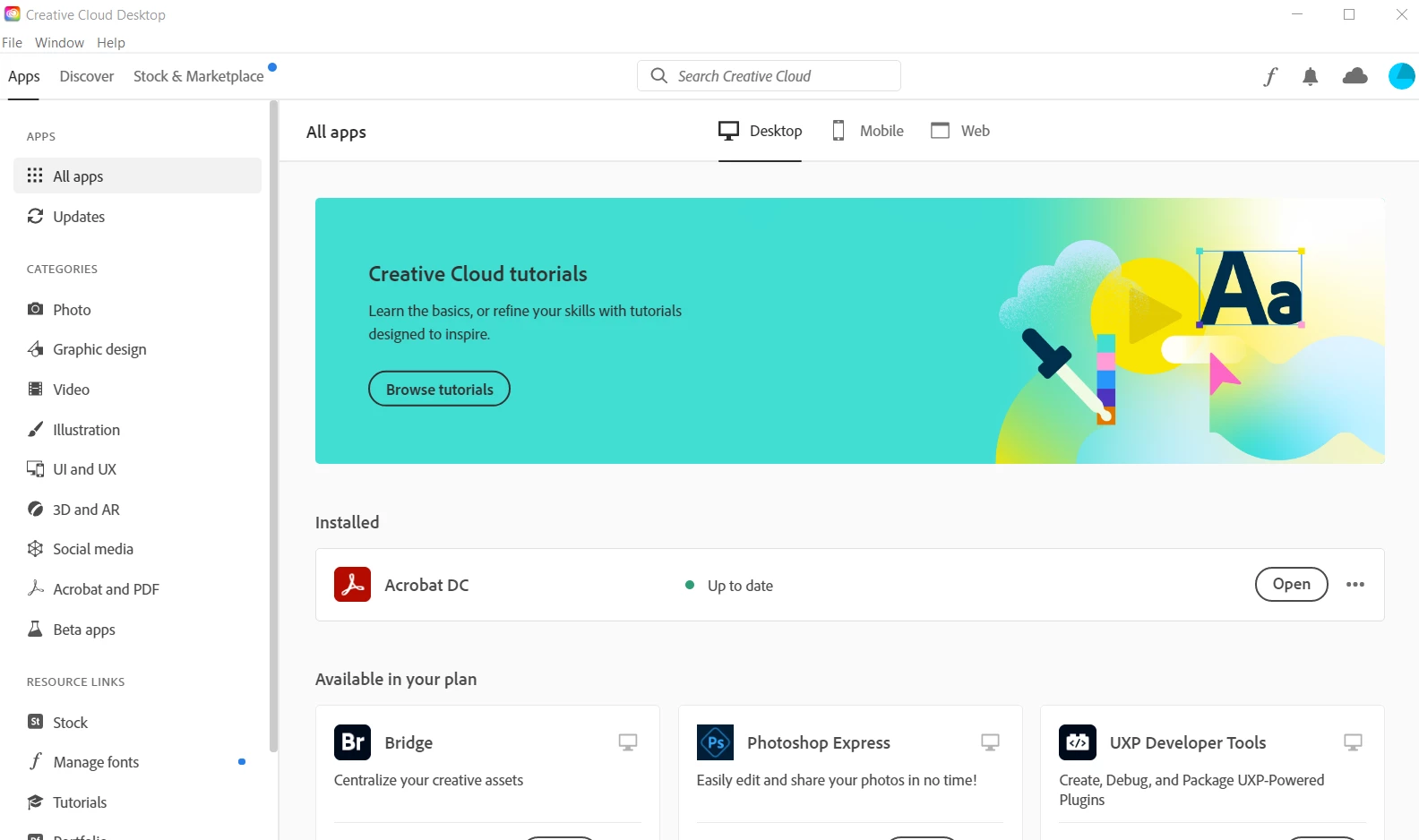Screen dimensions: 1419x840
Task: Open Updates in sidebar
Action: [137, 217]
